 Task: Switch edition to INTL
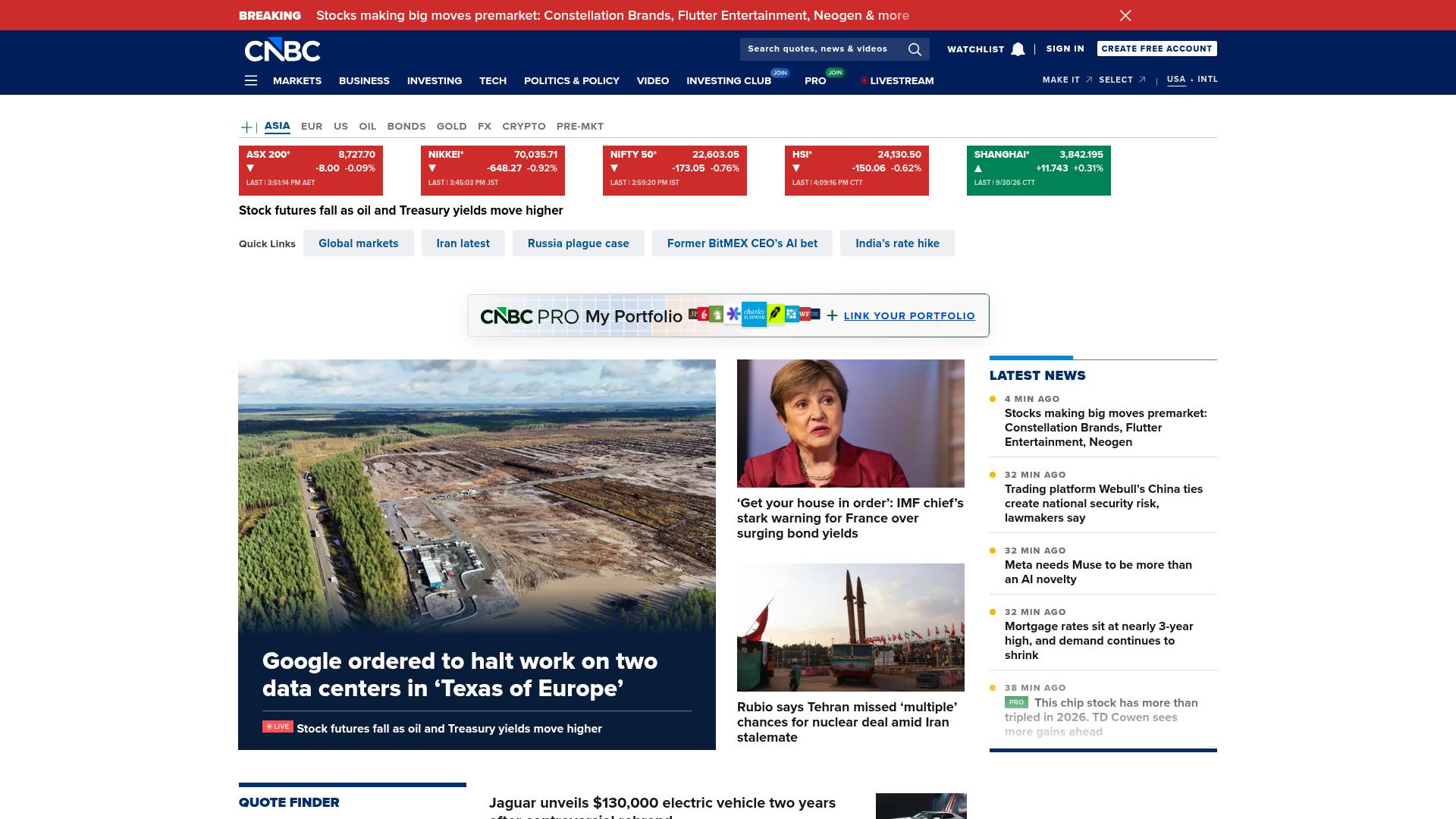coord(1207,79)
